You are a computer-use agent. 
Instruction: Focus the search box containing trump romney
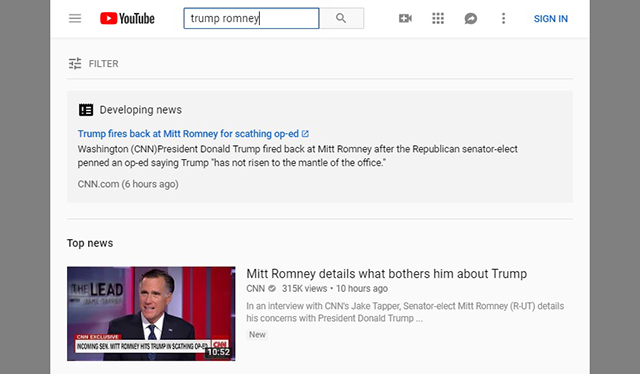pos(251,18)
